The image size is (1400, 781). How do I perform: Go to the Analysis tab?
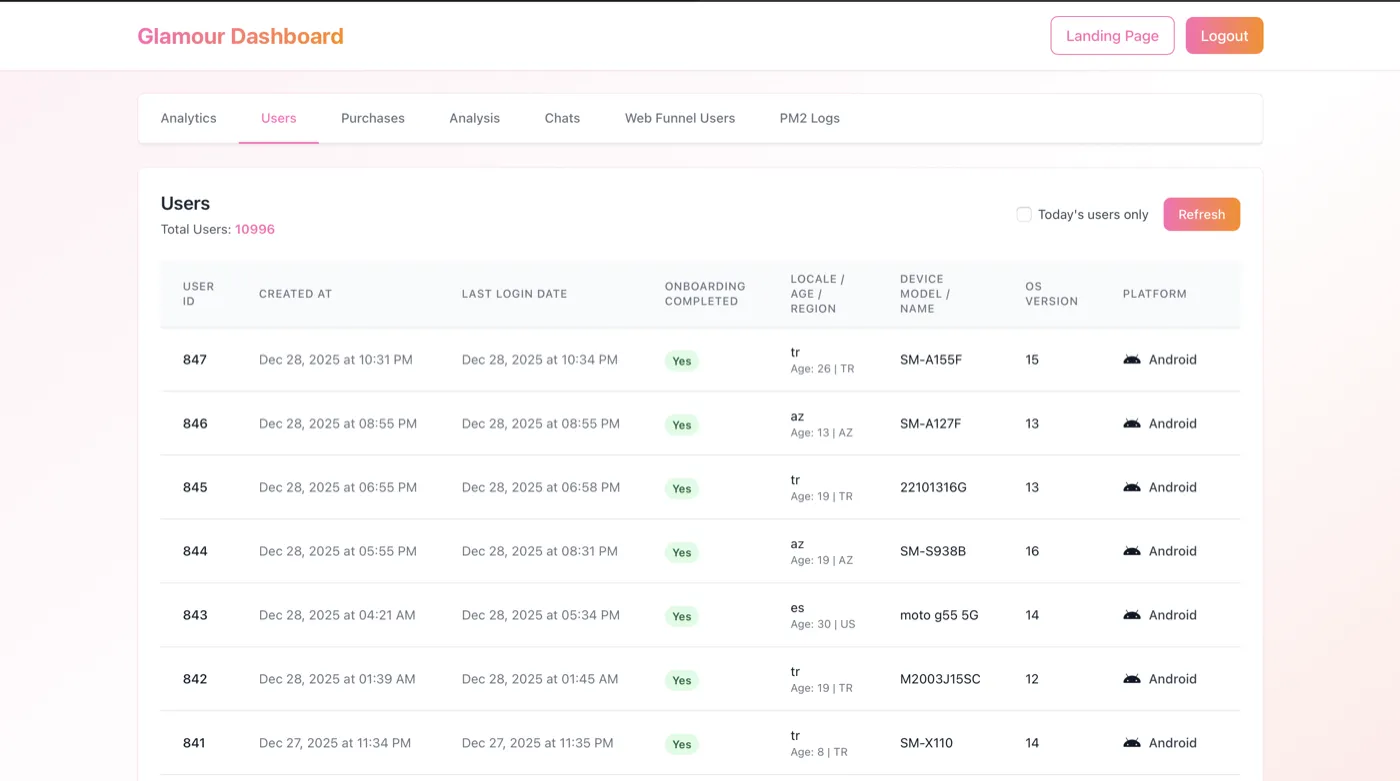pos(475,118)
